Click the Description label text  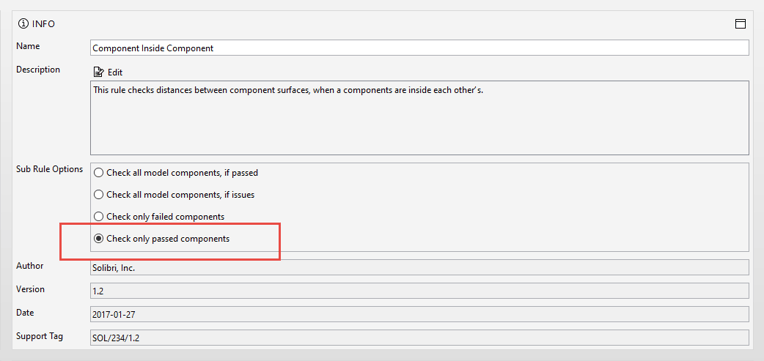coord(38,70)
